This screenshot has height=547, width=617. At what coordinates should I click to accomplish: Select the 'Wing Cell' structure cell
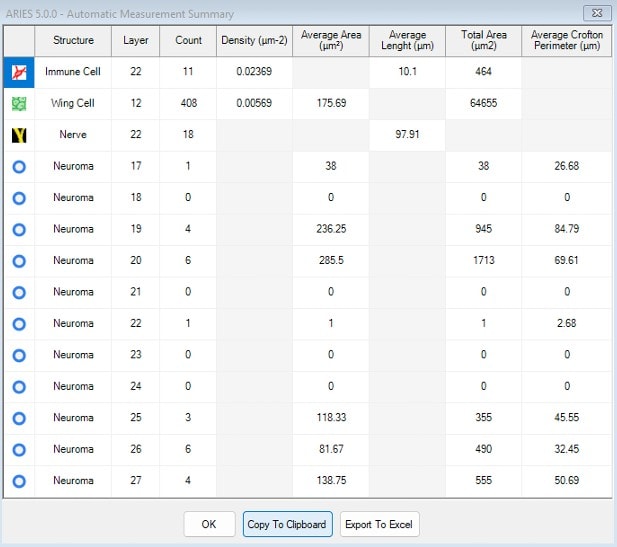point(73,103)
